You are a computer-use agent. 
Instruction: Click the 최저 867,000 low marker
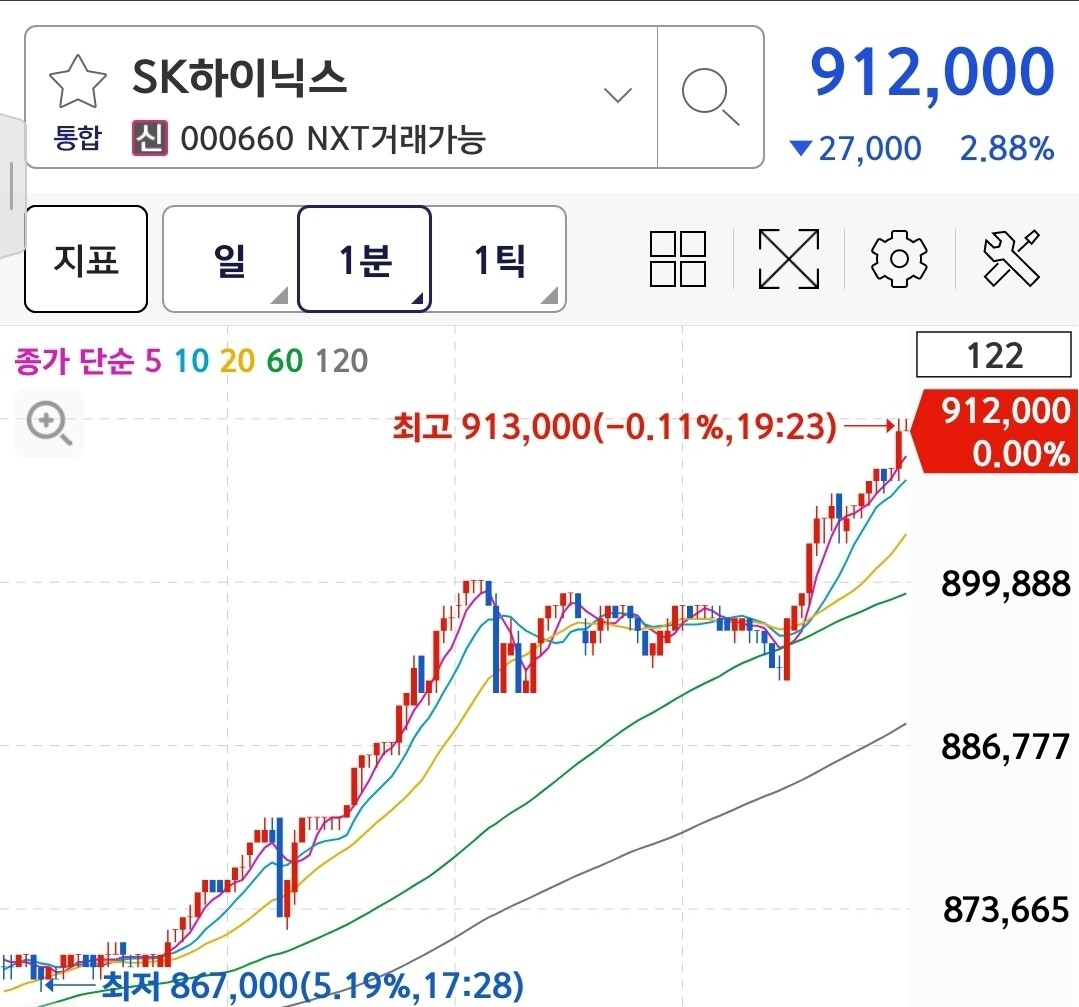click(312, 985)
